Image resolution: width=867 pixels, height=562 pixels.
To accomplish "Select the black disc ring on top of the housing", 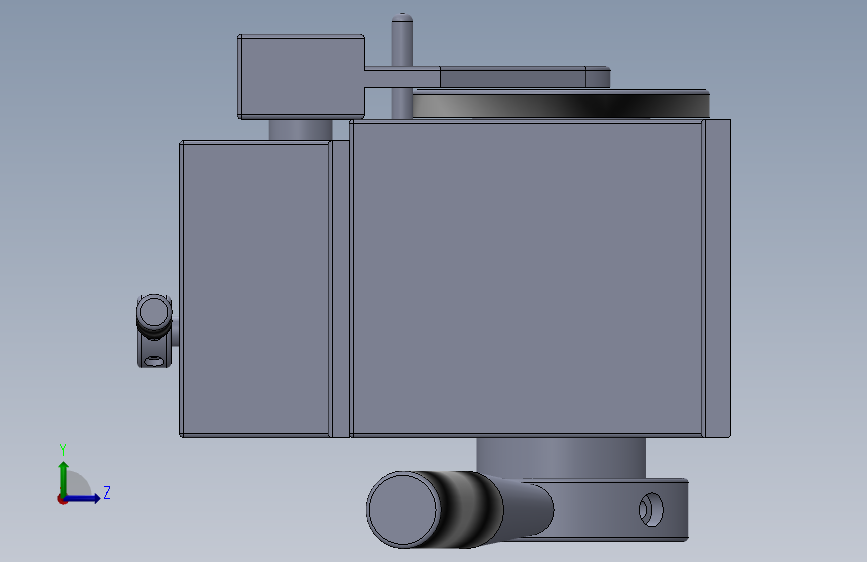I will [561, 104].
